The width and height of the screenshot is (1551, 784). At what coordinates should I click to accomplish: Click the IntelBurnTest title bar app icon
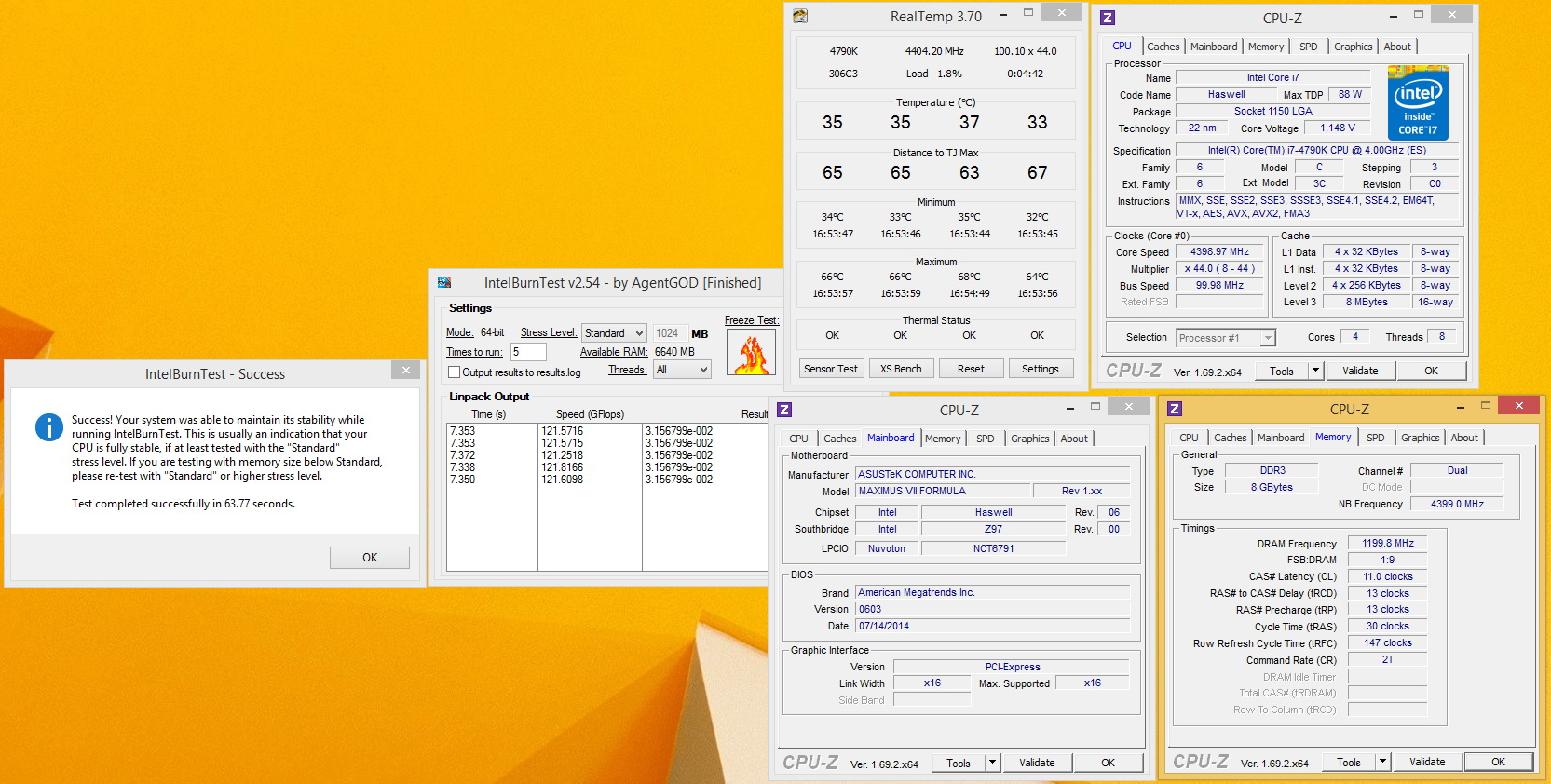(444, 282)
